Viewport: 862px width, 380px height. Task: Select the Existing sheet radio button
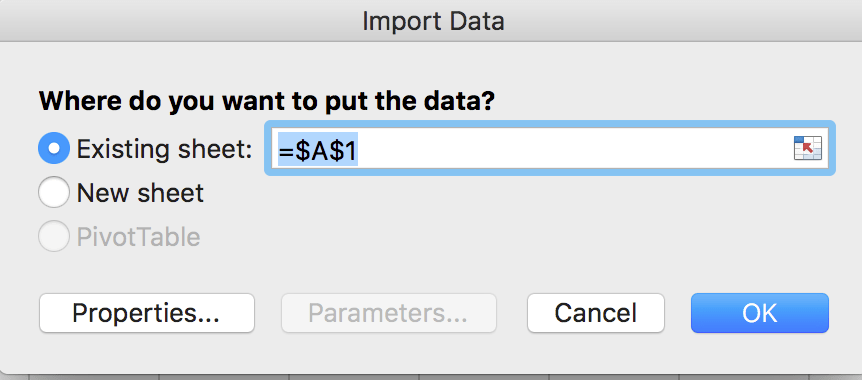[x=54, y=148]
